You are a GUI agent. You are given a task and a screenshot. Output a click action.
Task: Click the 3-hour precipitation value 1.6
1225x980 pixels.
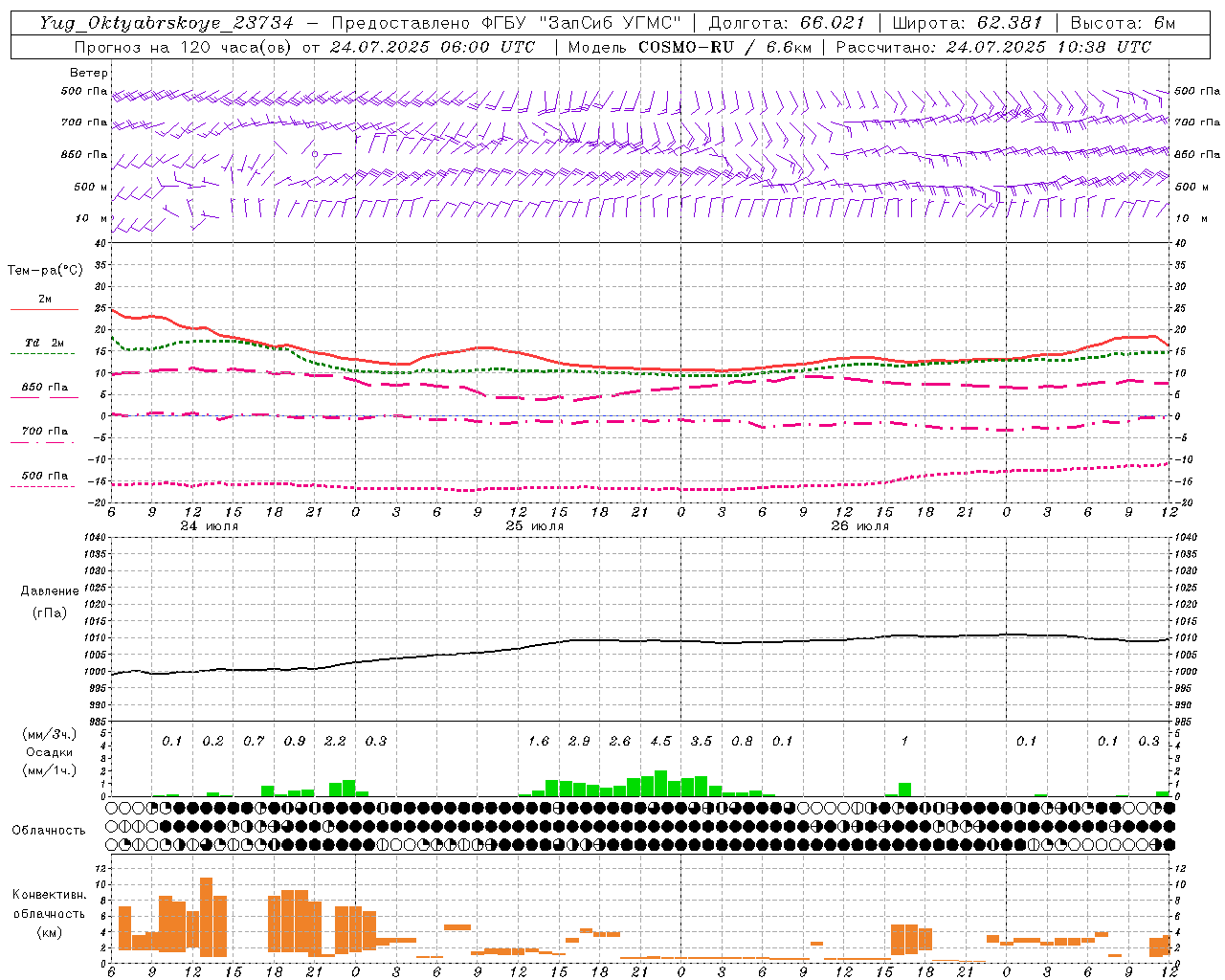coord(539,741)
